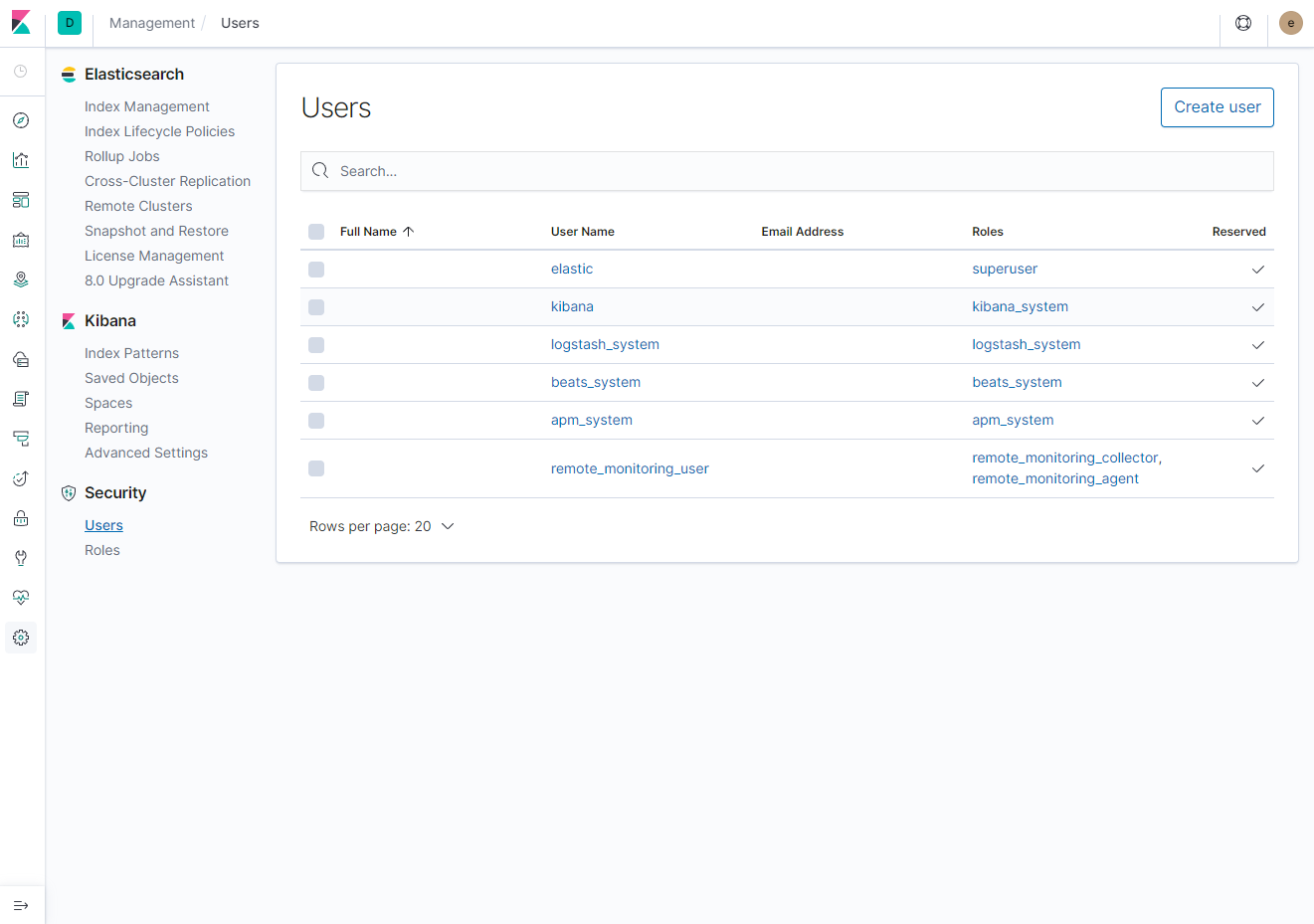
Task: Open the kibana user link
Action: (572, 307)
